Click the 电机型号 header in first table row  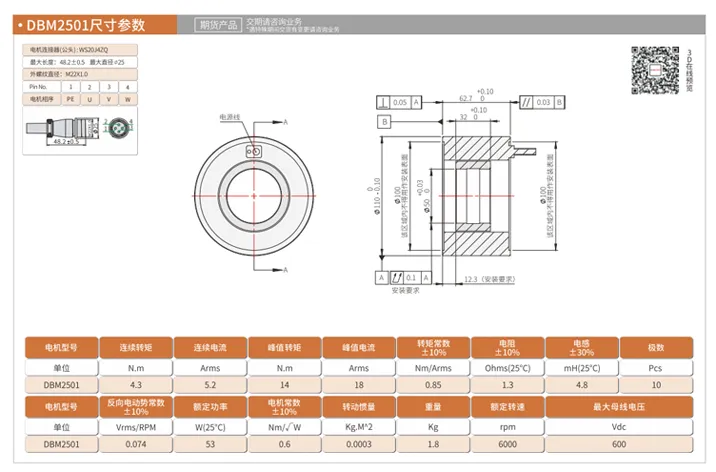tap(61, 346)
